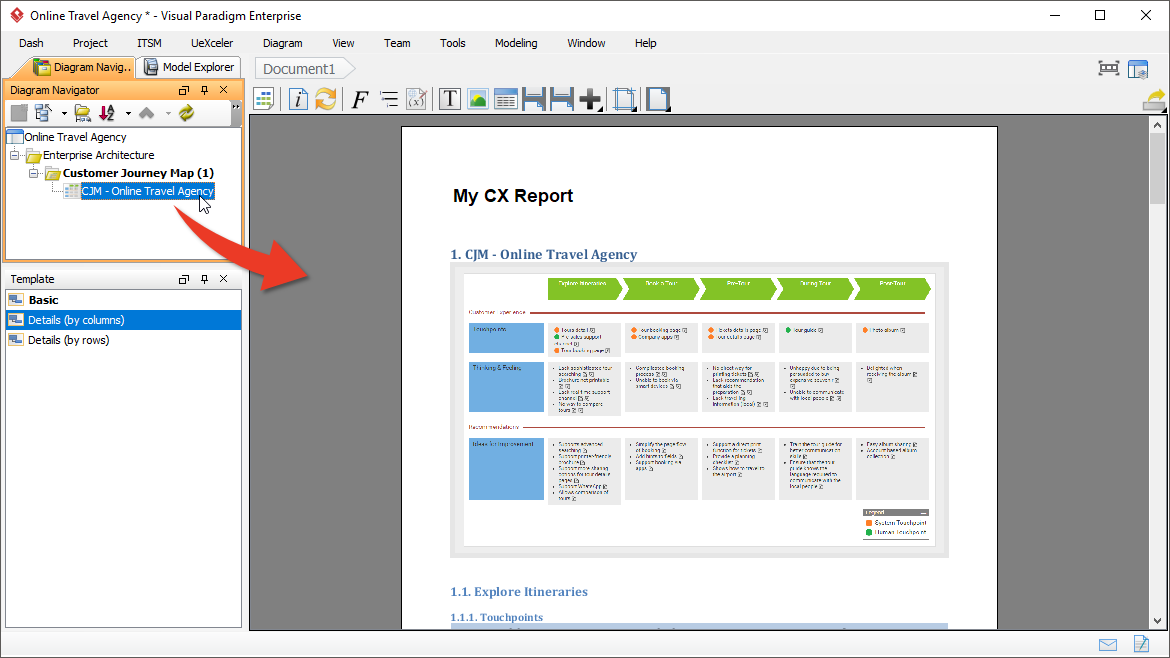
Task: Click the gray new diagram icon in navigator
Action: 19,113
